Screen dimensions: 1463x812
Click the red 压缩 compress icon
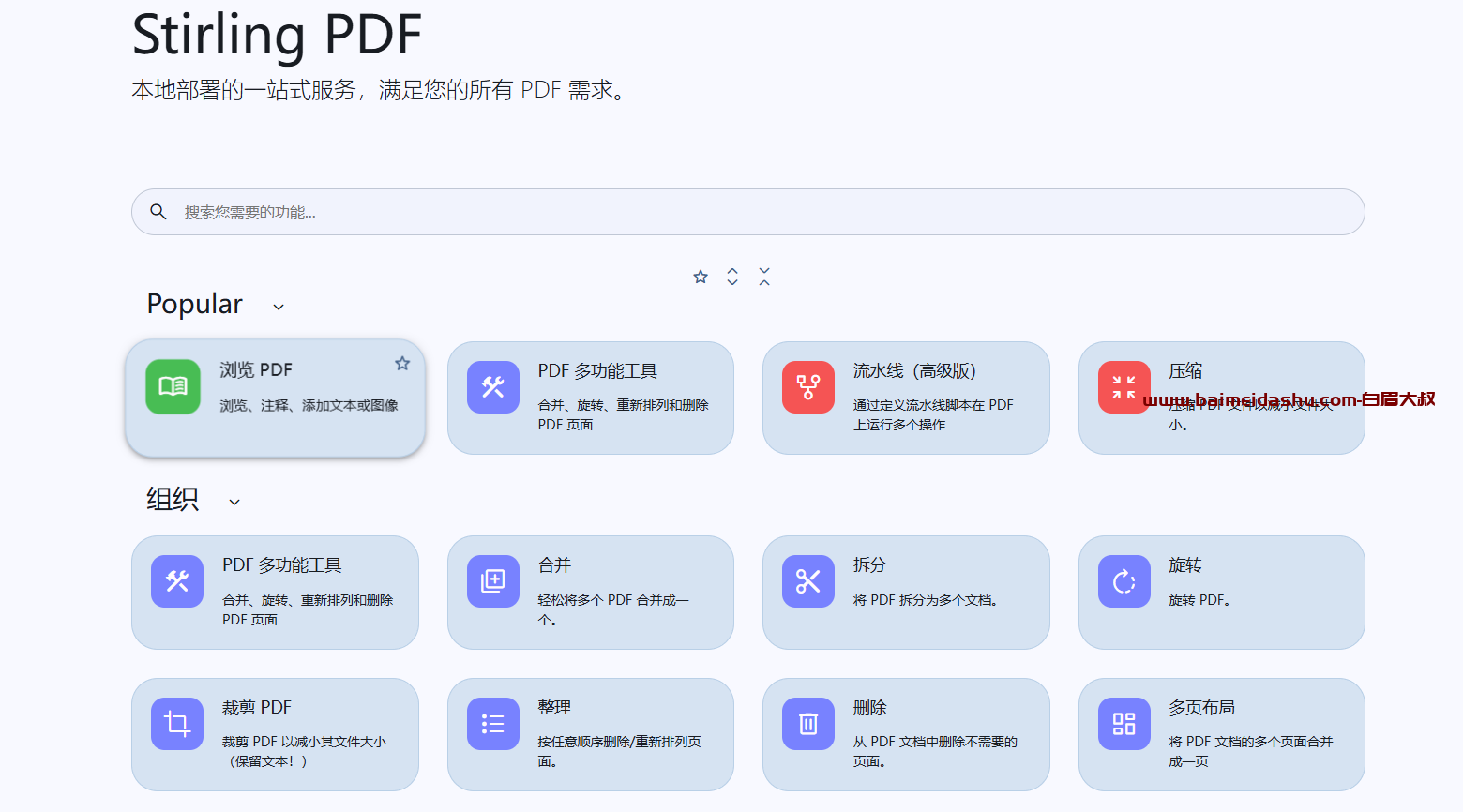[1124, 387]
